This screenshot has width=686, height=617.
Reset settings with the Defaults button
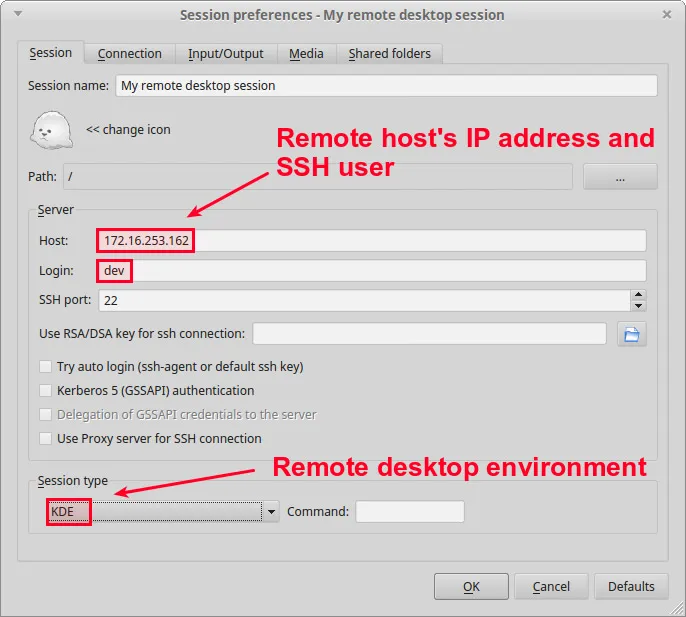pyautogui.click(x=631, y=587)
